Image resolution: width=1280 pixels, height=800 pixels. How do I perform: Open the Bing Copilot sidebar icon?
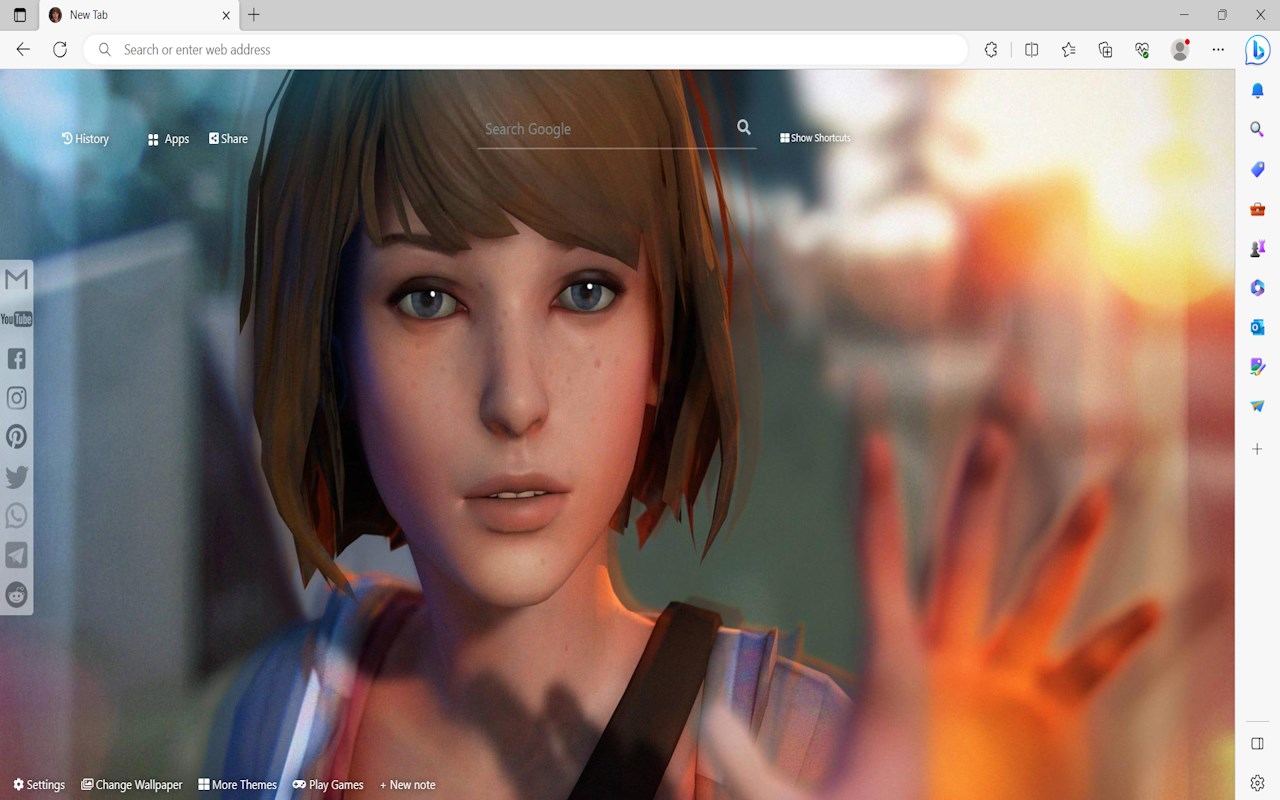(x=1258, y=50)
